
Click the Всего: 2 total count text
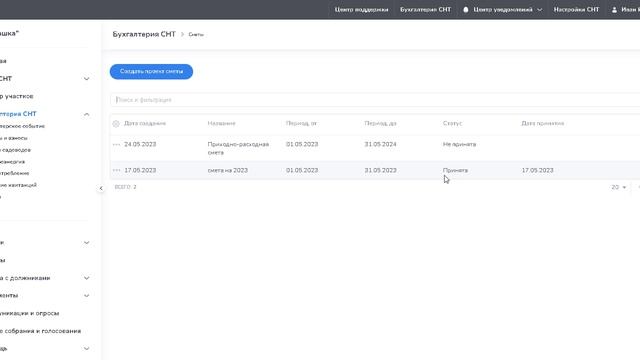coord(125,187)
